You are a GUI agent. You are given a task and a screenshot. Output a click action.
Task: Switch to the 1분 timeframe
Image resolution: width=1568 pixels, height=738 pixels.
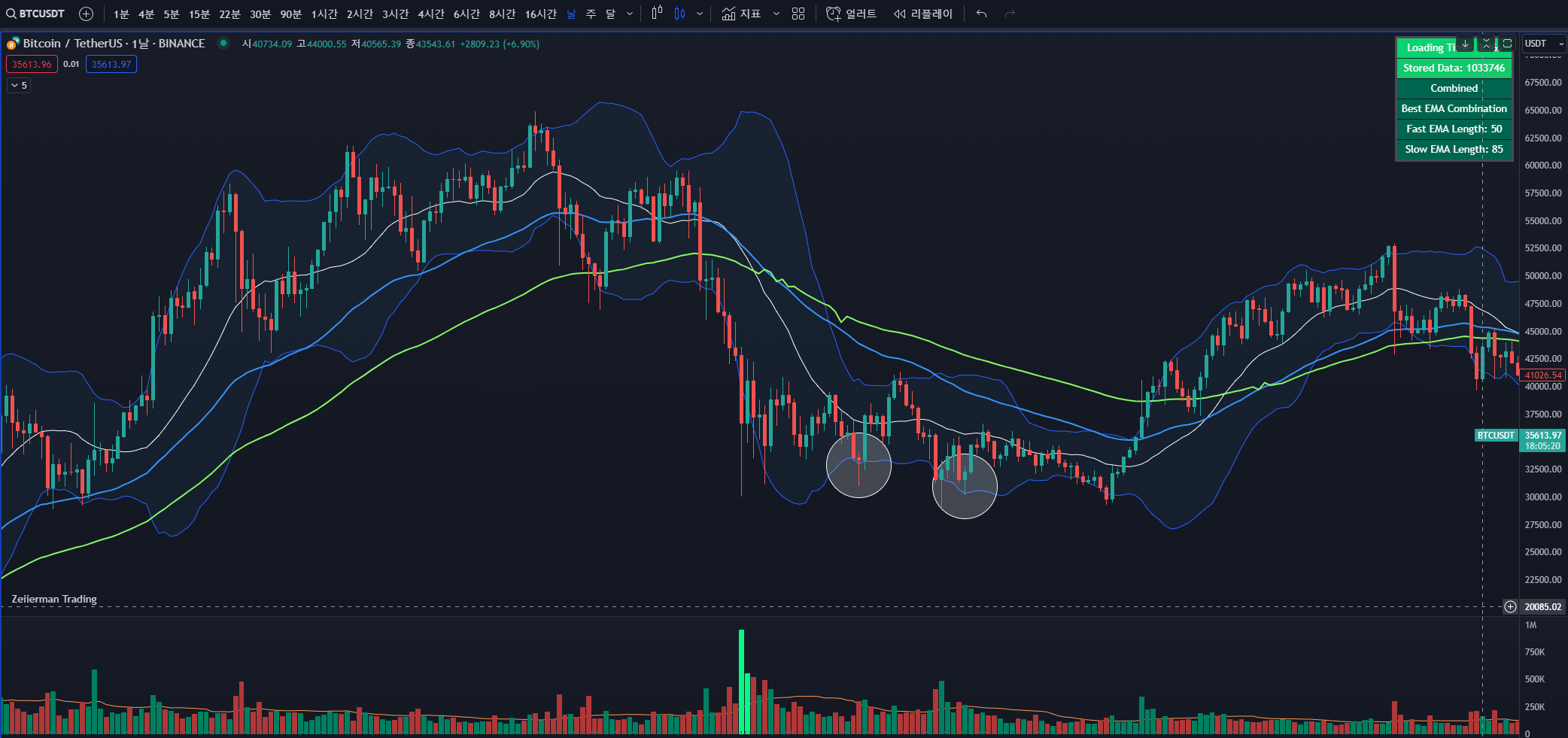[121, 14]
